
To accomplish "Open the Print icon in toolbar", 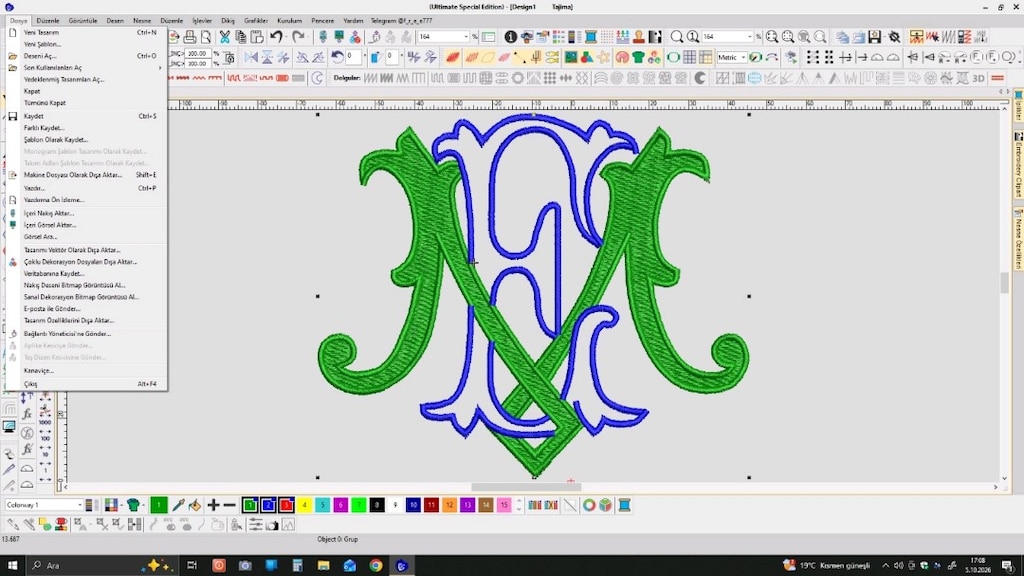I will coord(189,37).
